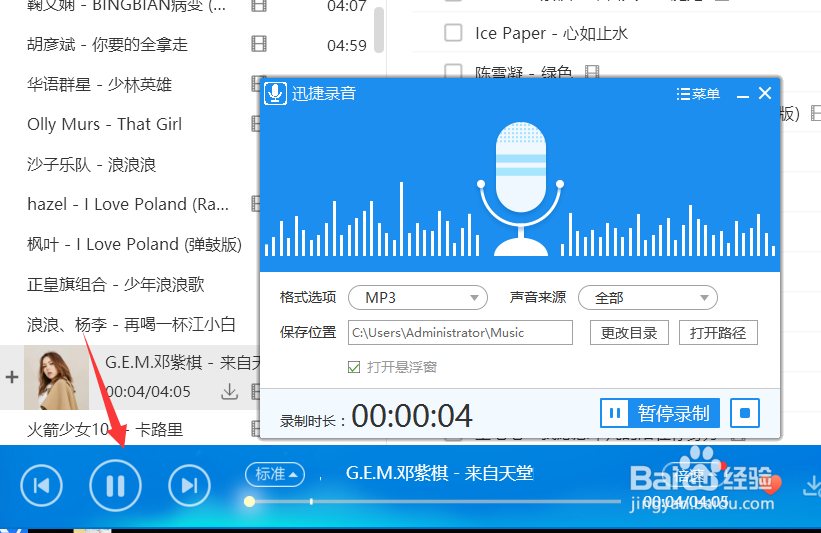Select song 正皇旗组合 - 少年浪浪歌

coord(116,284)
